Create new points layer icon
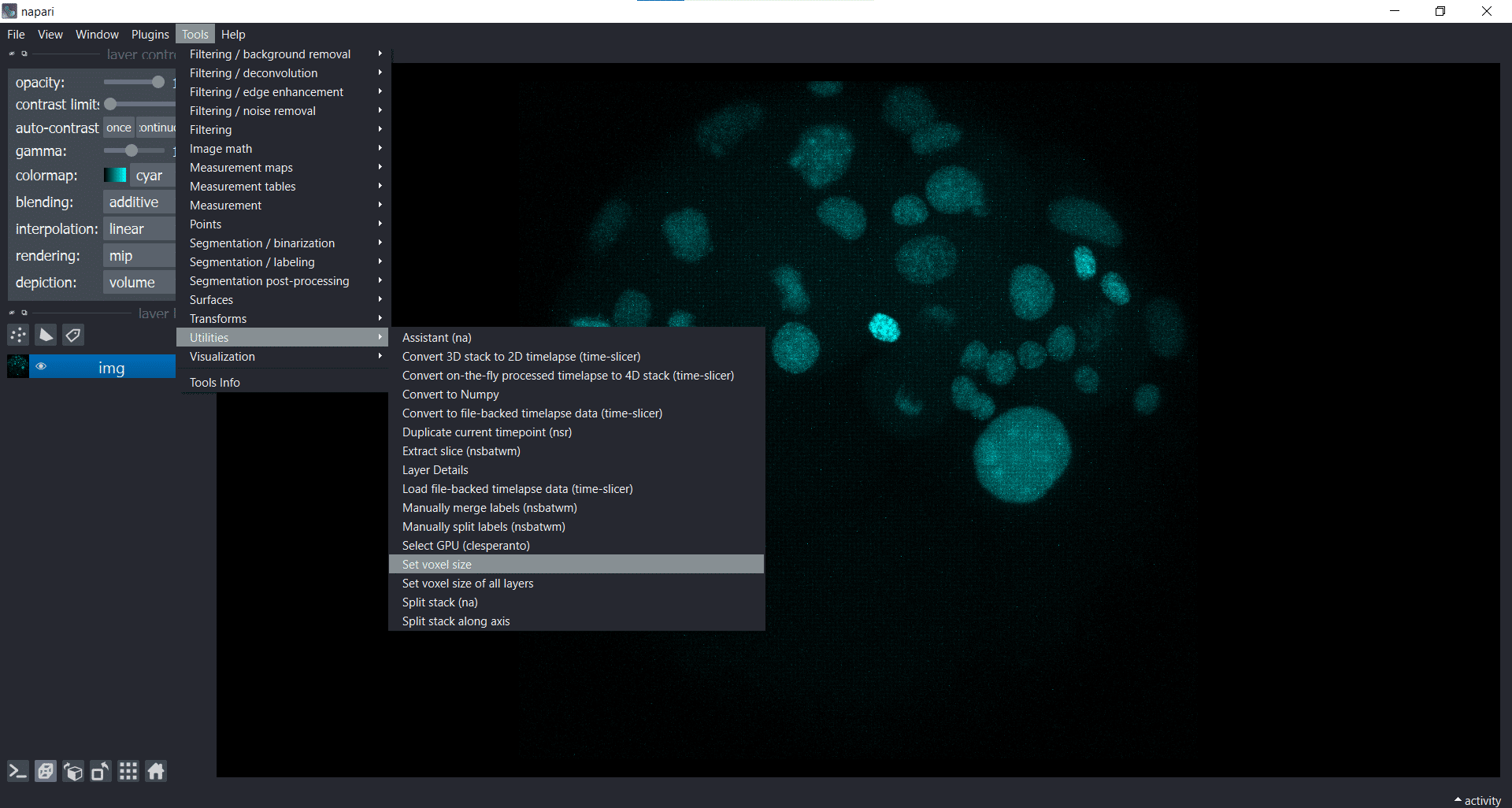The image size is (1512, 808). click(18, 335)
